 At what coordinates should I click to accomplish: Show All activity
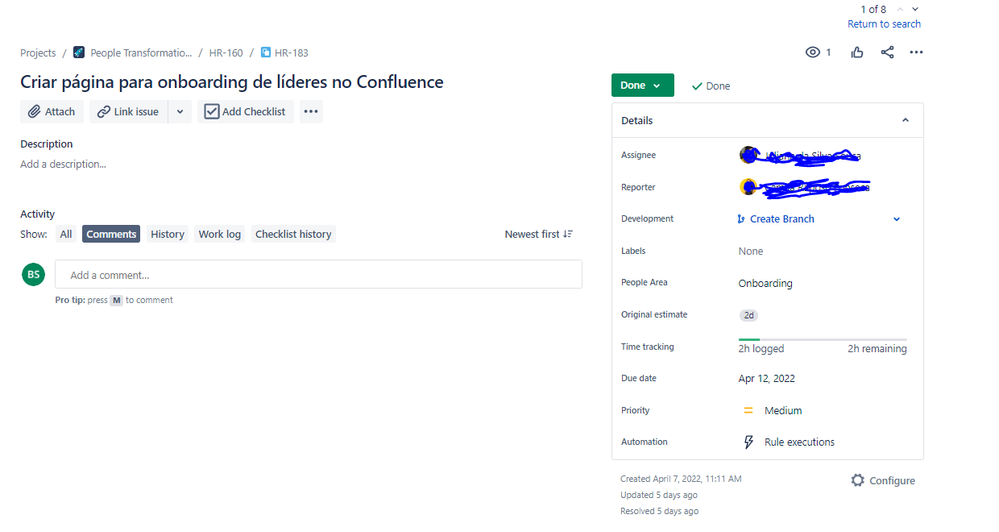coord(66,234)
